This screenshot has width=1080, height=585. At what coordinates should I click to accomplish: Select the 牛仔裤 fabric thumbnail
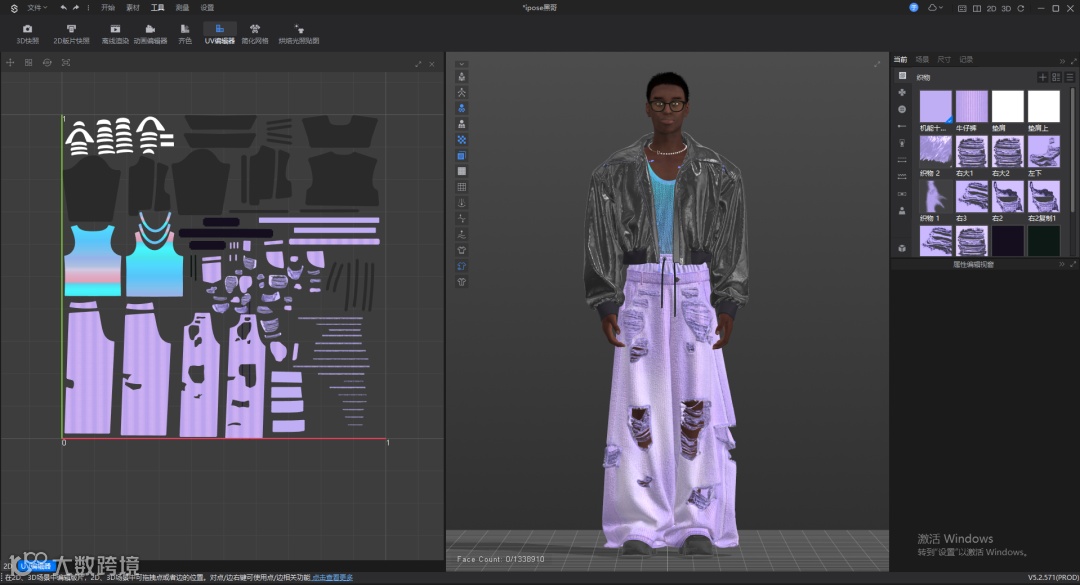point(972,107)
